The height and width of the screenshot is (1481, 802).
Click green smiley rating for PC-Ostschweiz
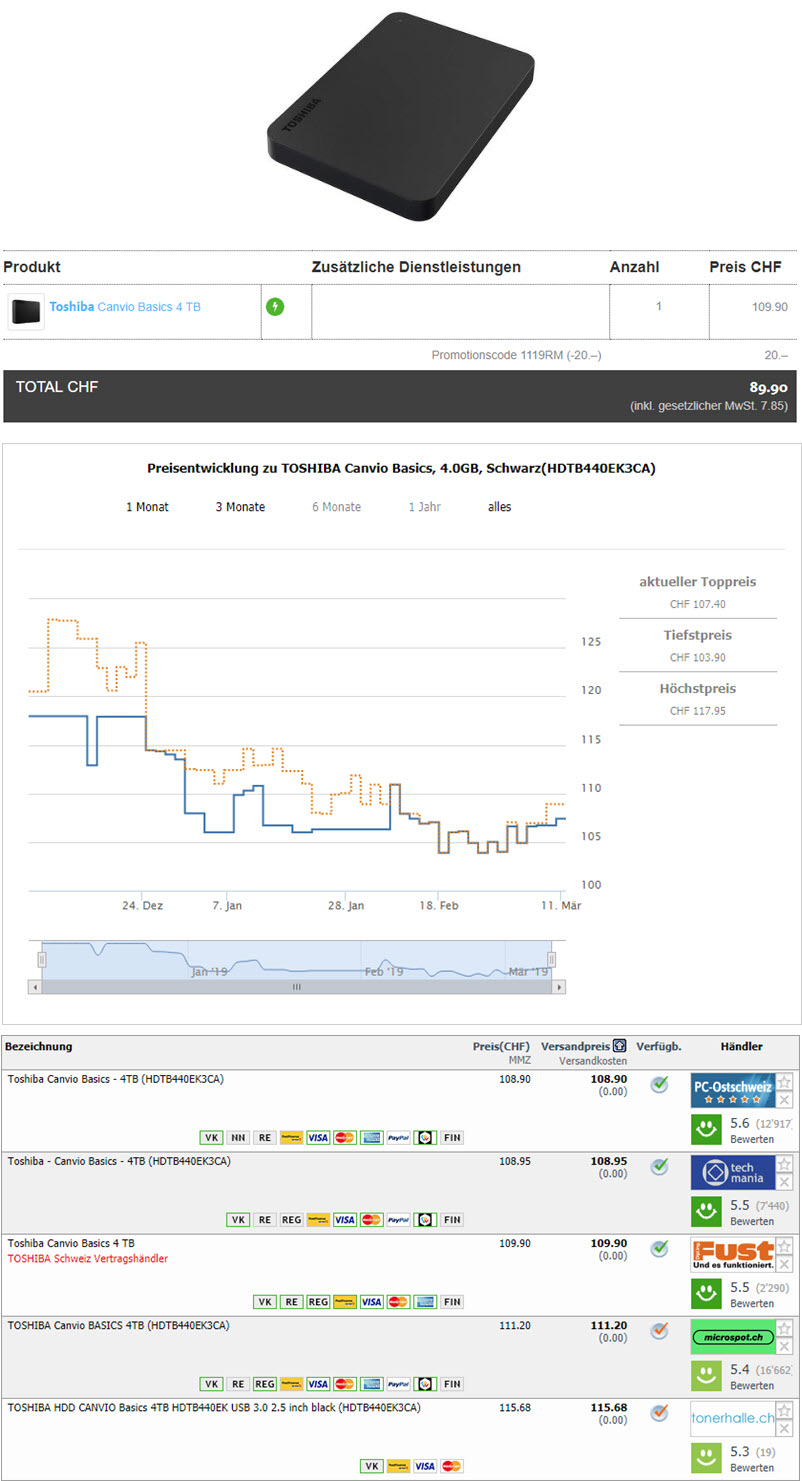pyautogui.click(x=707, y=1129)
